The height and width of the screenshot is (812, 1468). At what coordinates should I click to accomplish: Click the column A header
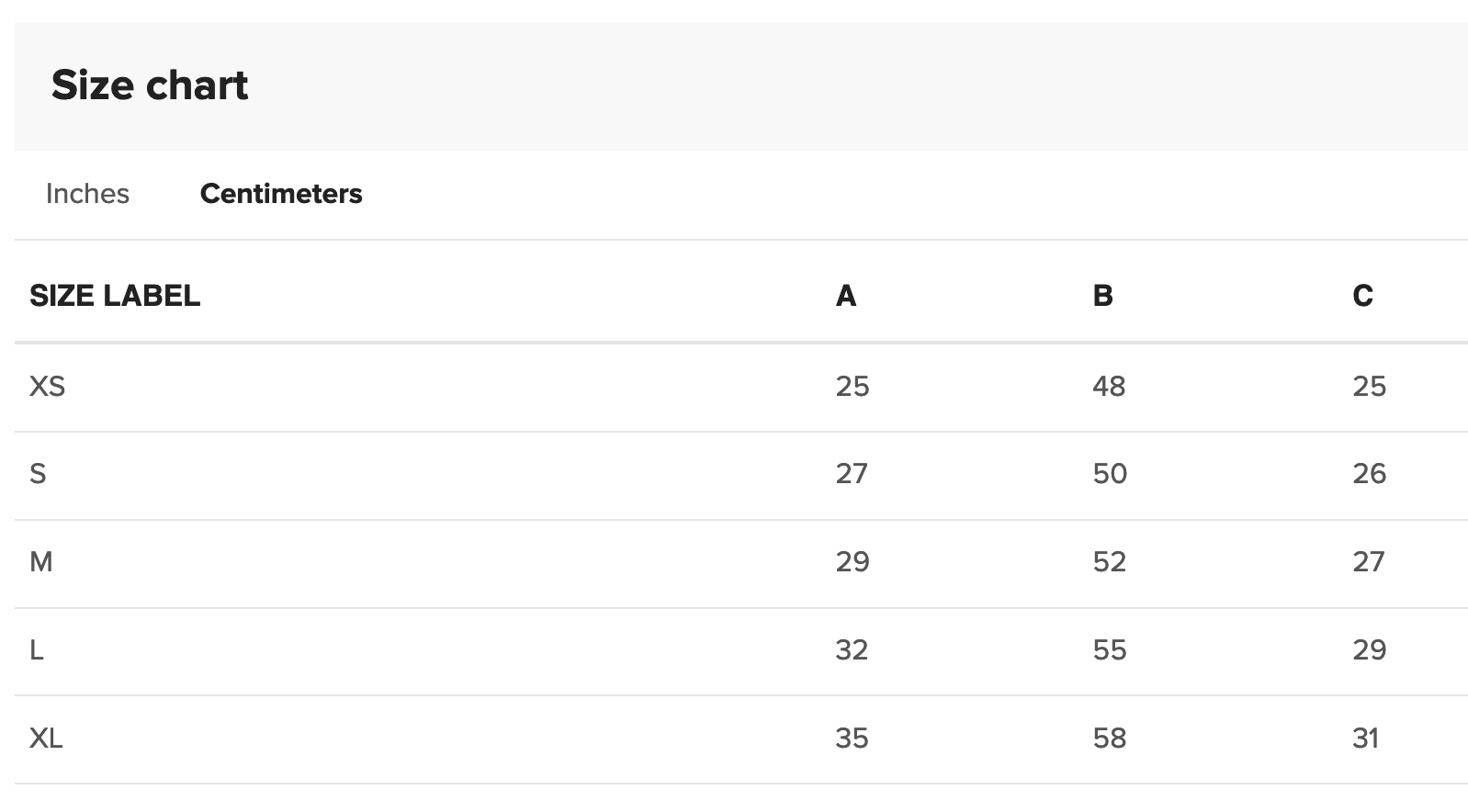coord(846,296)
